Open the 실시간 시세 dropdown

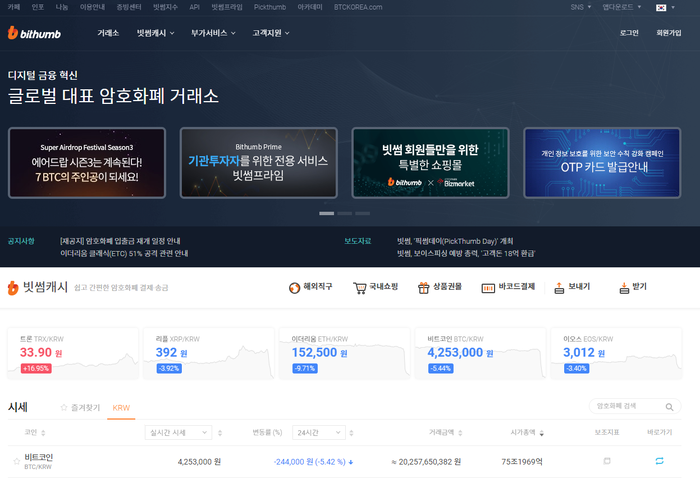point(178,432)
